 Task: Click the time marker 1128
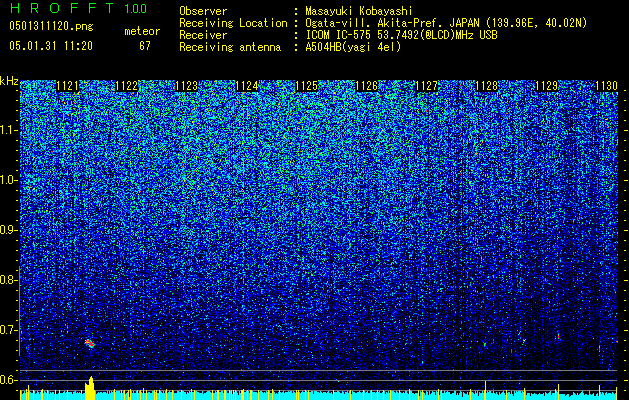[487, 86]
